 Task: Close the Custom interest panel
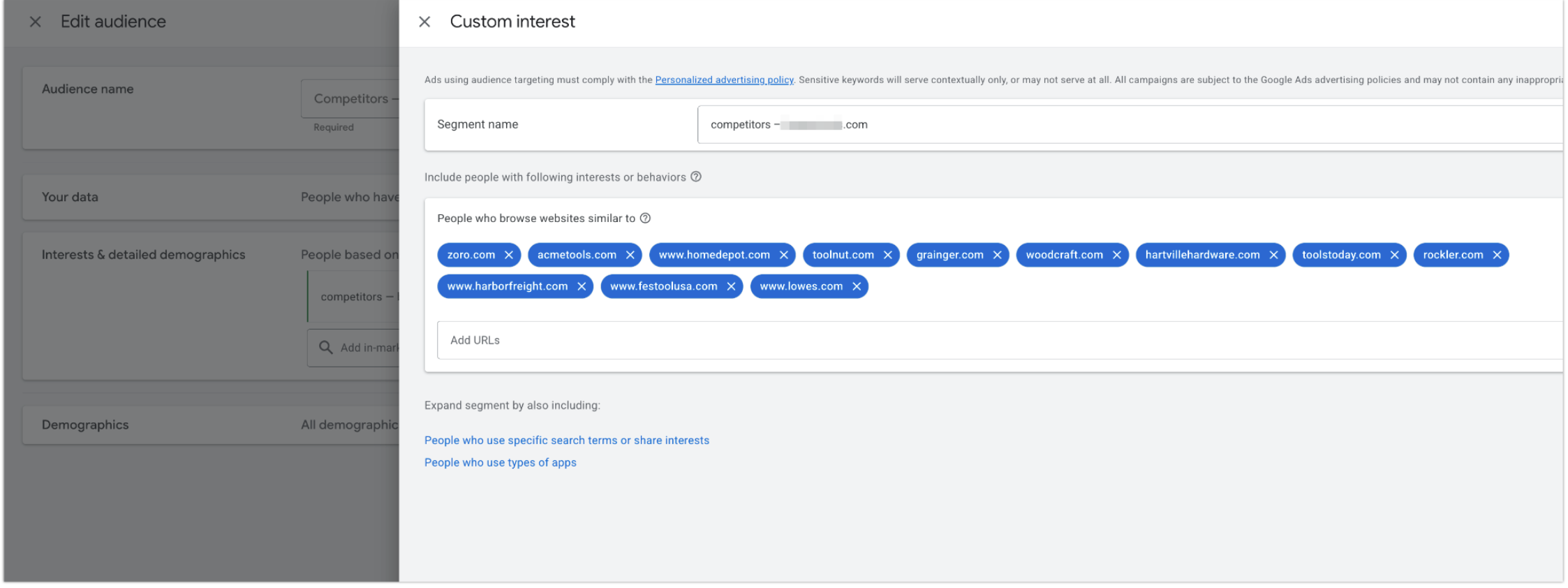pyautogui.click(x=424, y=22)
